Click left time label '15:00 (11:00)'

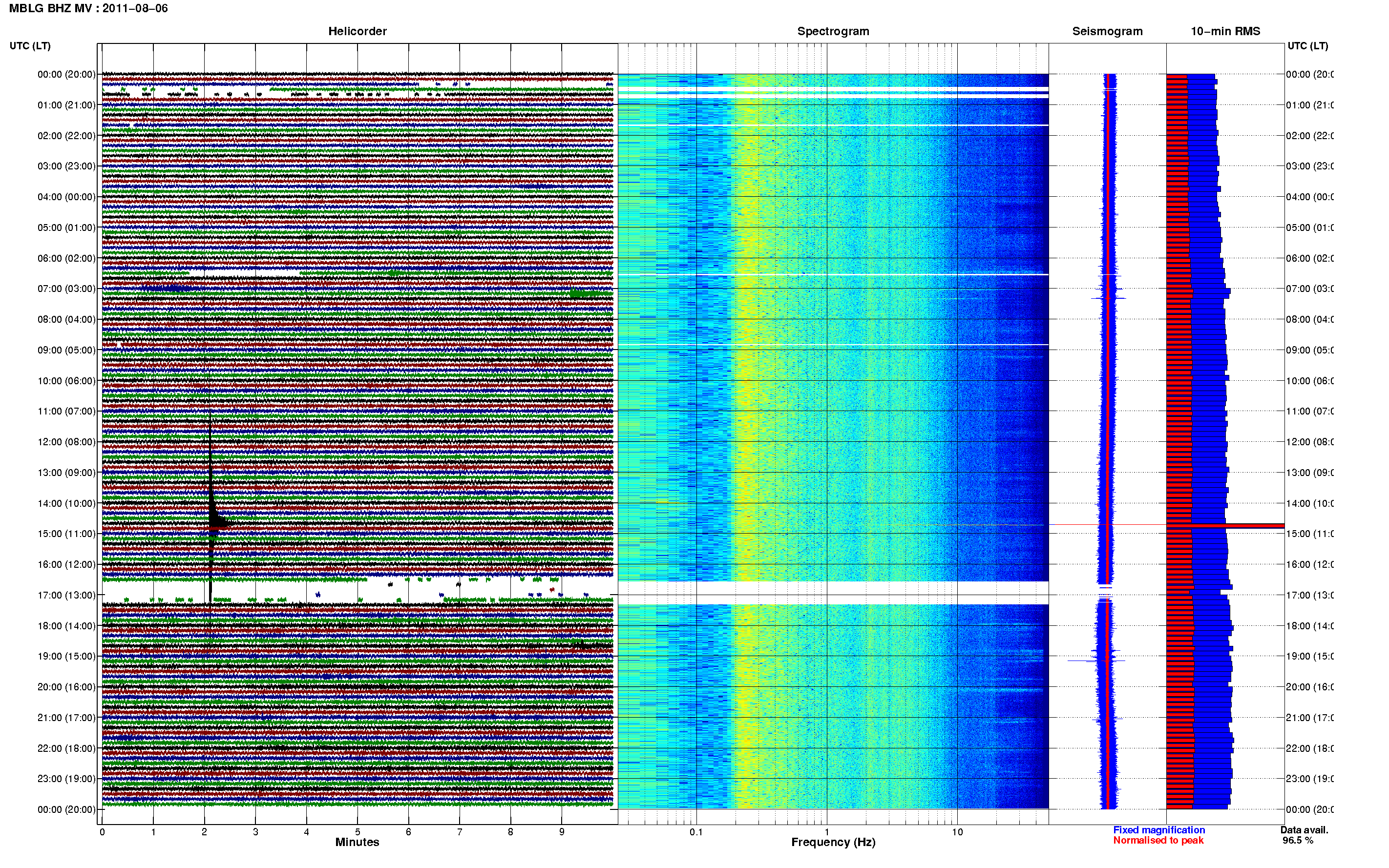[x=66, y=534]
